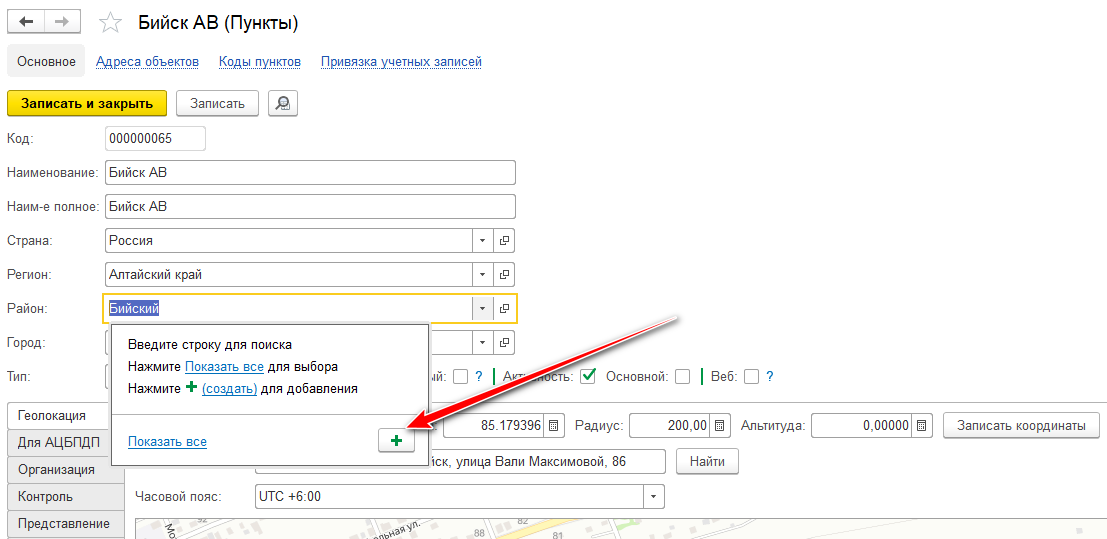Open the Регион field record icon
The image size is (1107, 539).
point(505,274)
